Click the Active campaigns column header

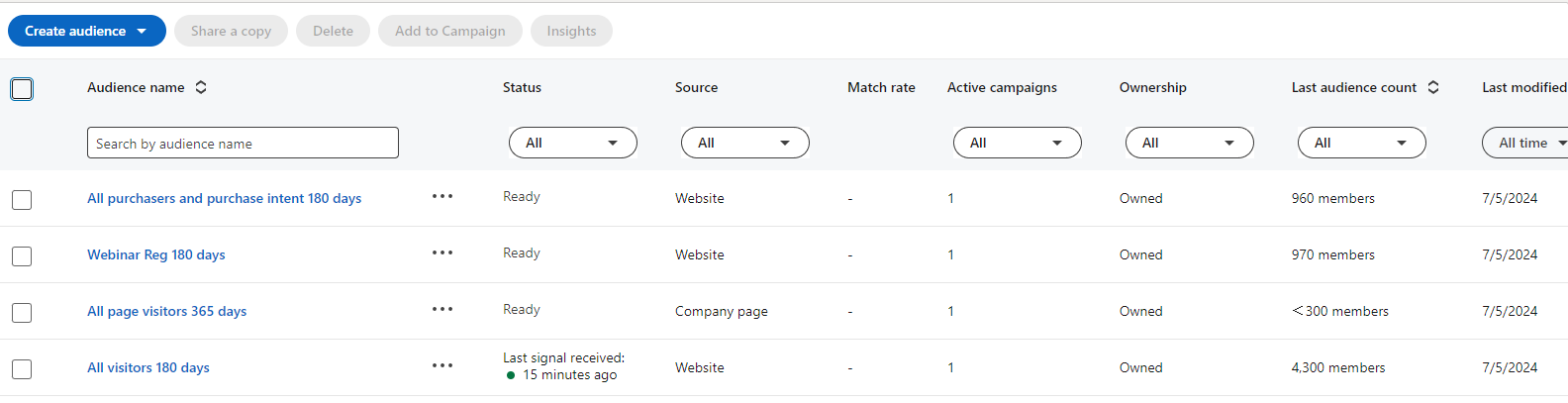click(1002, 87)
